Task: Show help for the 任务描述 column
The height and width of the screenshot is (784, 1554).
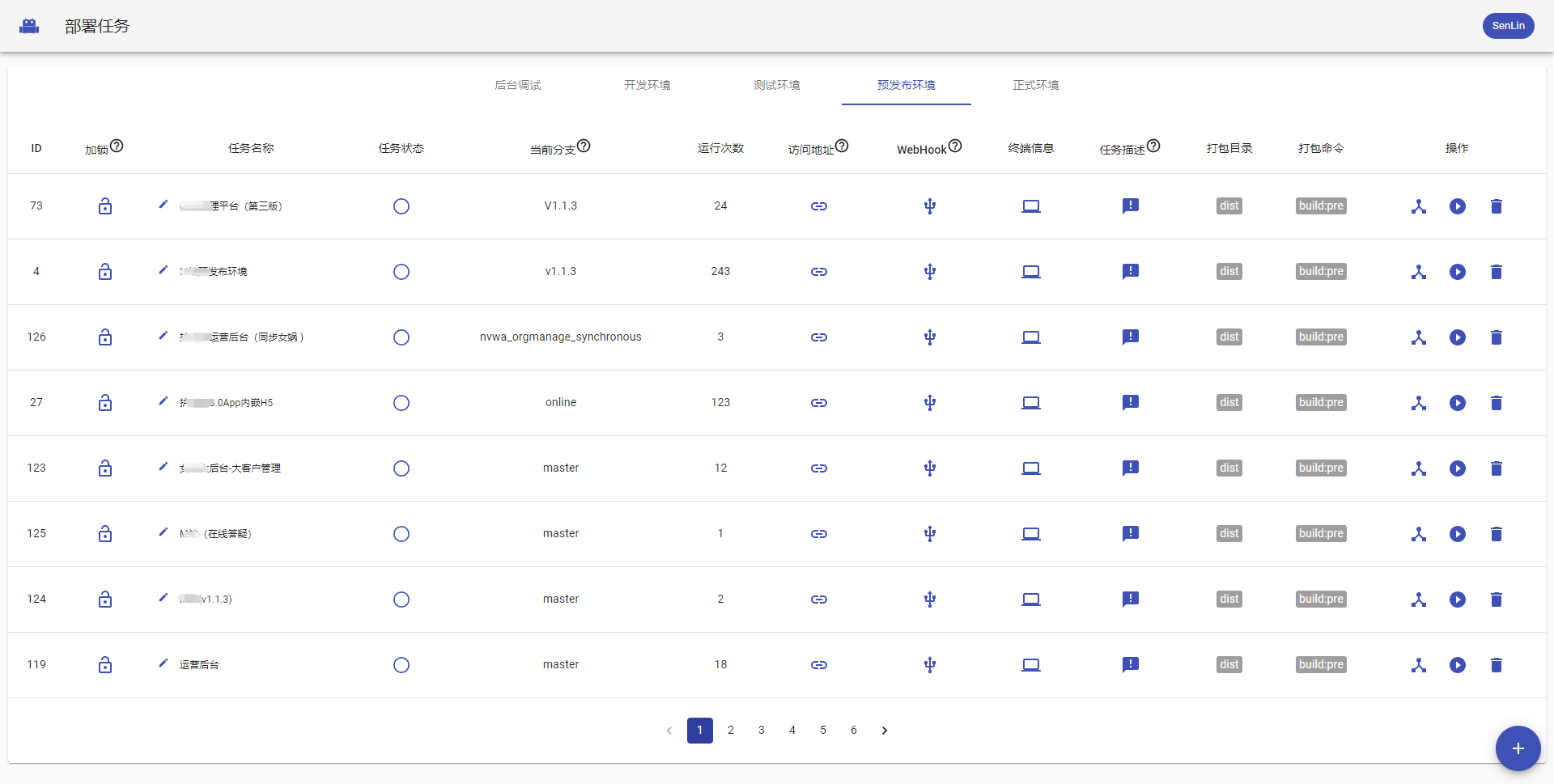Action: click(x=1153, y=146)
